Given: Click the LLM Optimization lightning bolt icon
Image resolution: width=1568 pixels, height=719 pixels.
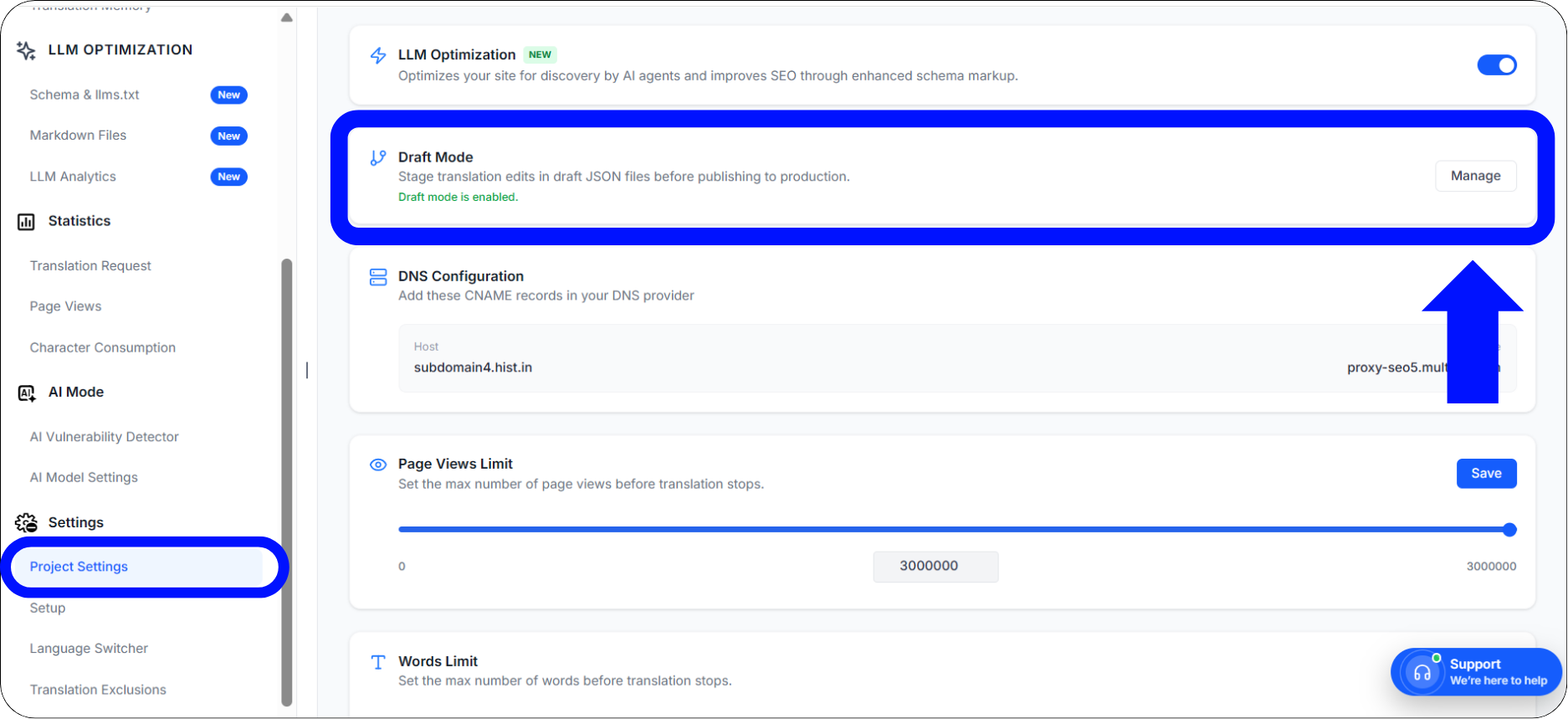Looking at the screenshot, I should (x=378, y=55).
